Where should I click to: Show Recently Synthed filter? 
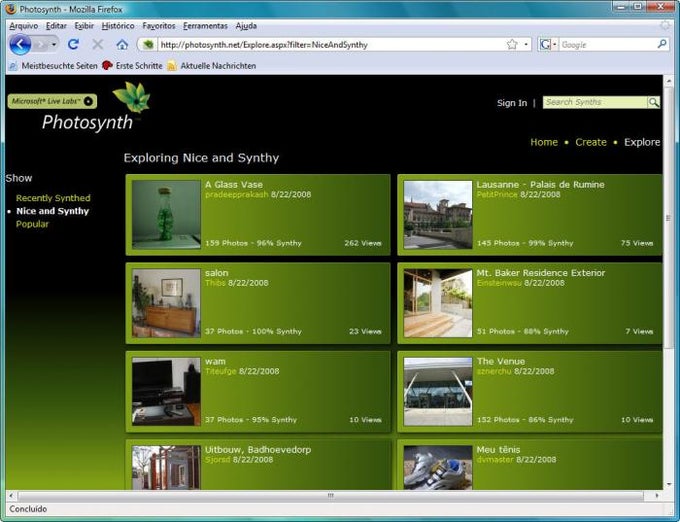tap(53, 198)
